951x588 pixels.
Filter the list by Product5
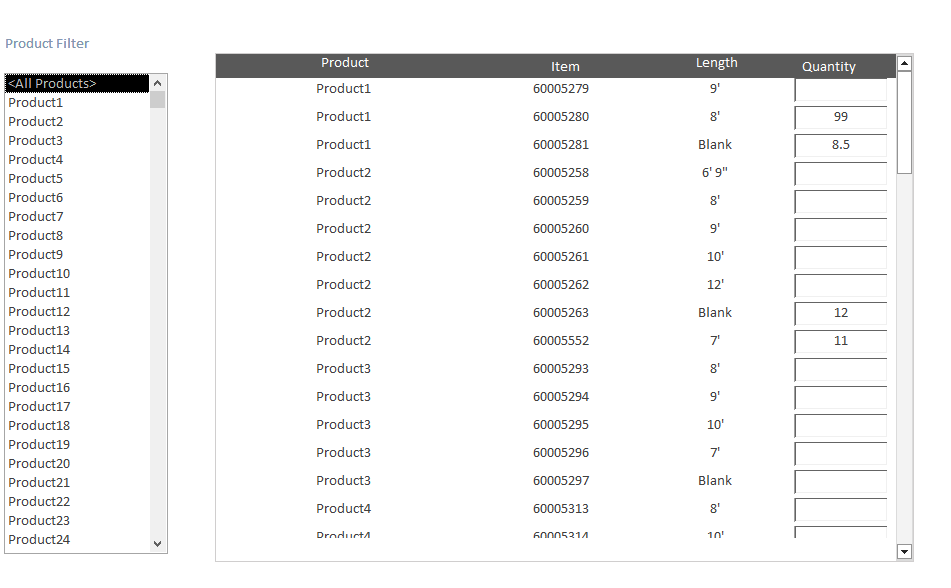coord(36,179)
